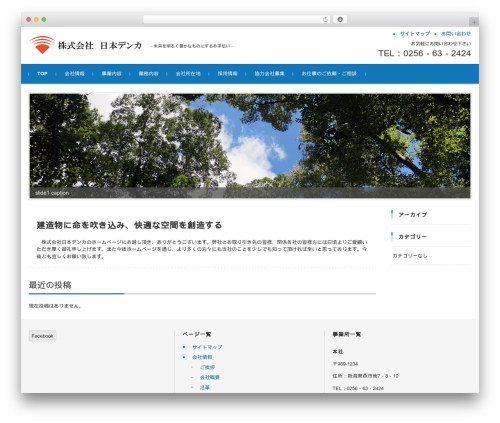500x423 pixels.
Task: Click the yellow minimize window button
Action: click(x=36, y=19)
